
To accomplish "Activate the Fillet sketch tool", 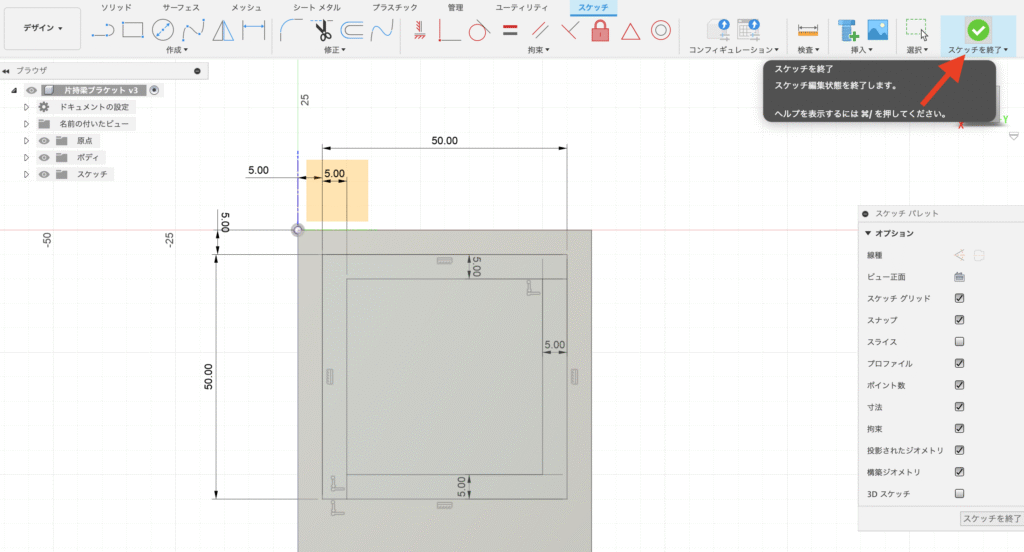I will [289, 31].
